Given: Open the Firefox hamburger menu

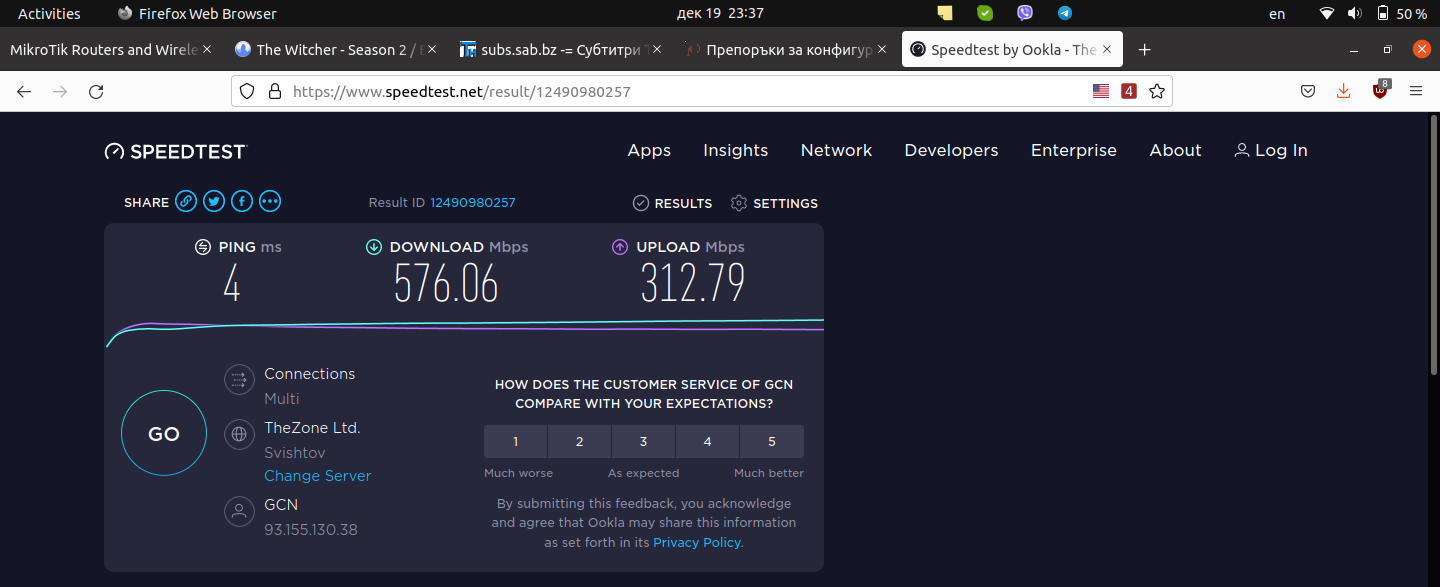Looking at the screenshot, I should pos(1416,91).
